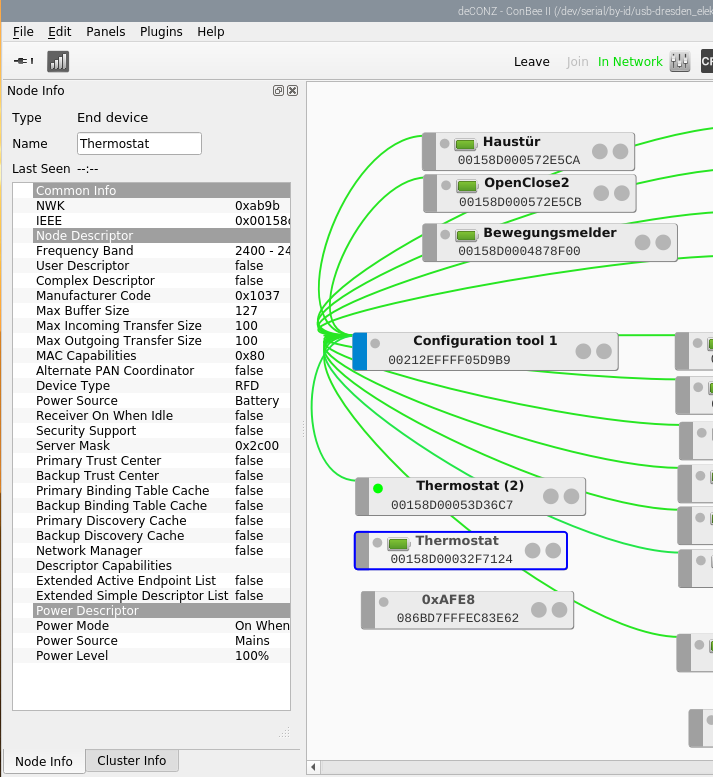This screenshot has width=713, height=777.
Task: Click second endpoint circle on Thermostat node
Action: tap(553, 550)
